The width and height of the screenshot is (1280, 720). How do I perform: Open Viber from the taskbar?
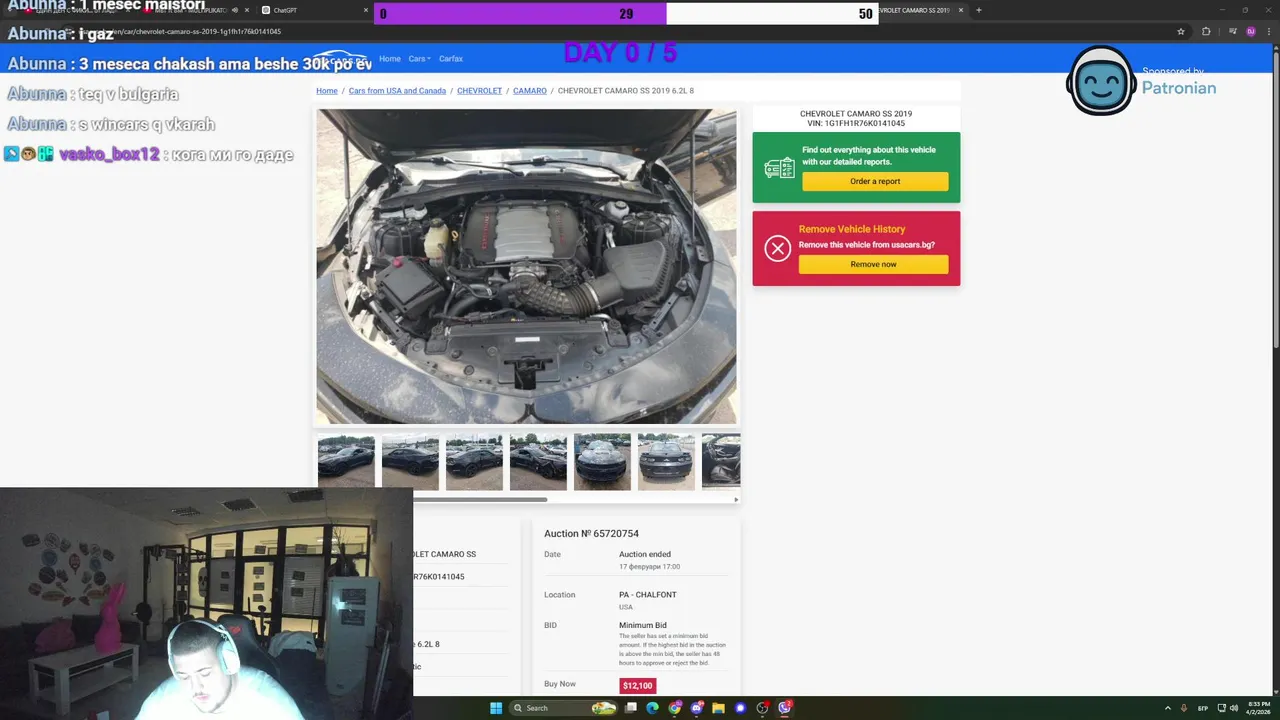tap(785, 708)
